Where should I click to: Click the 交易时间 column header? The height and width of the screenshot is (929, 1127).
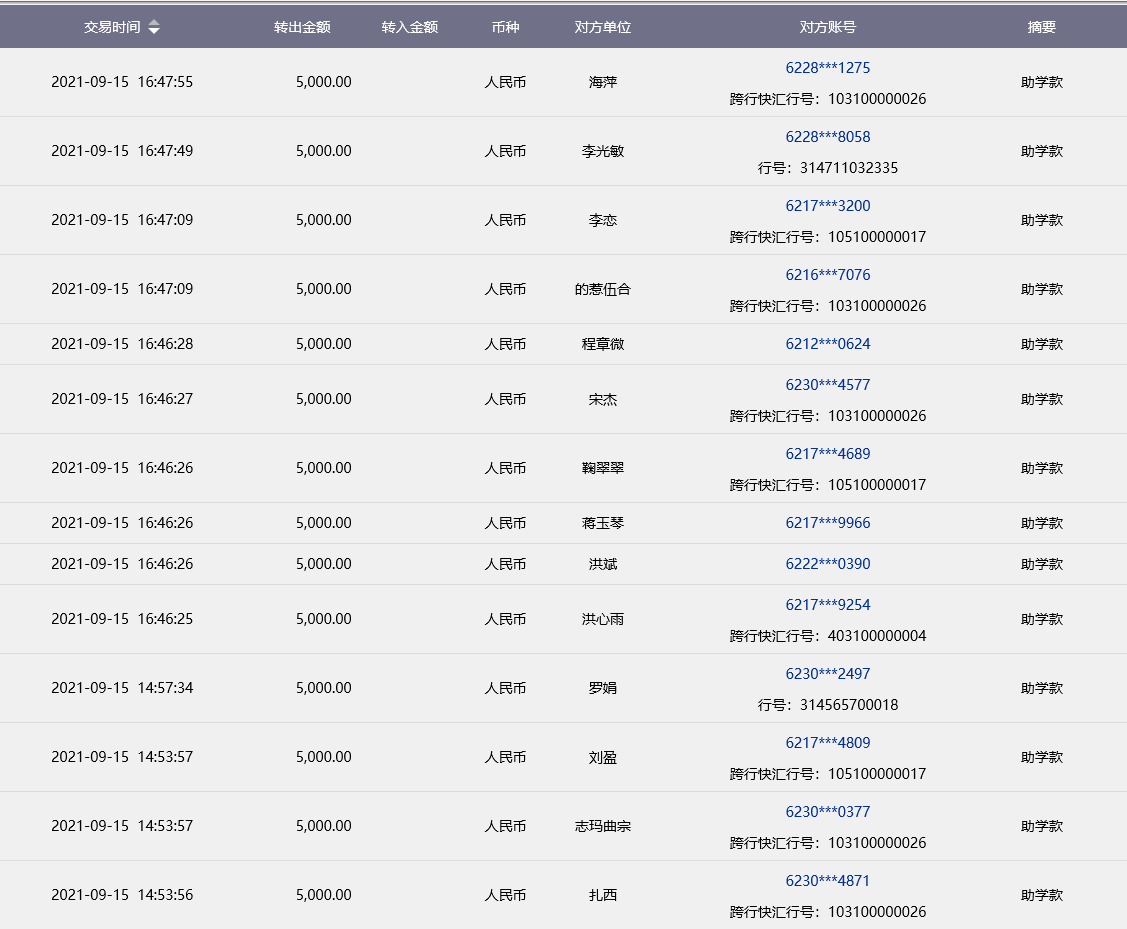tap(112, 28)
